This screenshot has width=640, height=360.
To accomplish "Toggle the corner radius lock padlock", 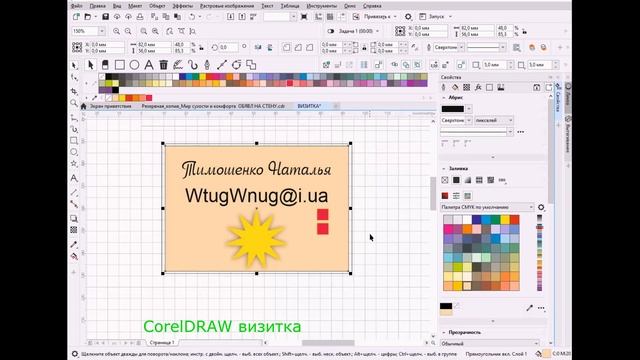I will pos(364,47).
